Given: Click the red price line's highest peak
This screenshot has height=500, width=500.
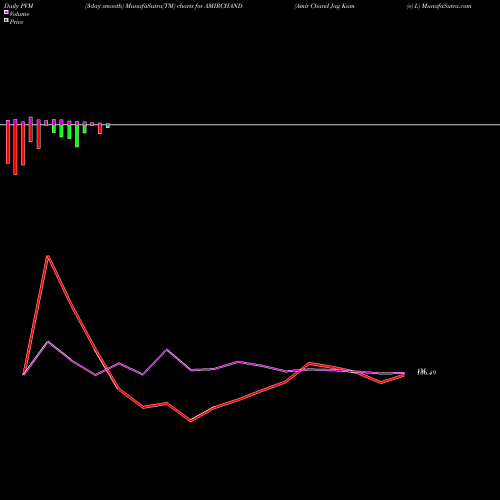Looking at the screenshot, I should 48,256.
